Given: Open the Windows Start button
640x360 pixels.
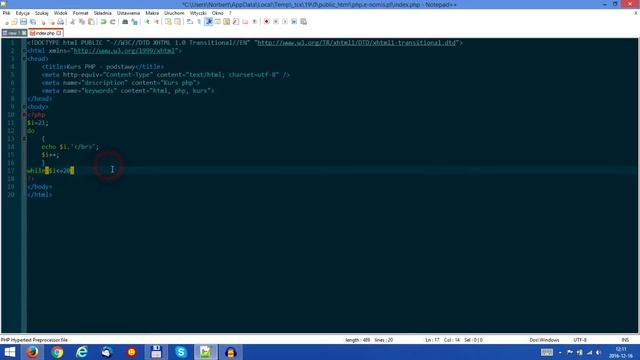Looking at the screenshot, I should click(9, 352).
